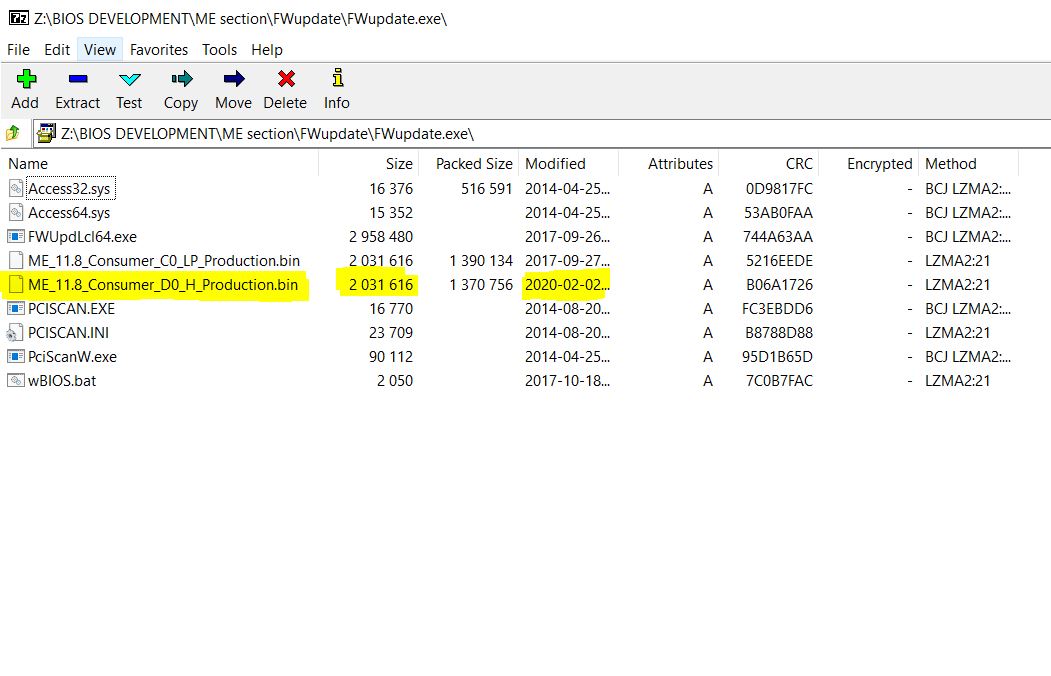Select the PCISCAN.INI file name

(x=68, y=333)
